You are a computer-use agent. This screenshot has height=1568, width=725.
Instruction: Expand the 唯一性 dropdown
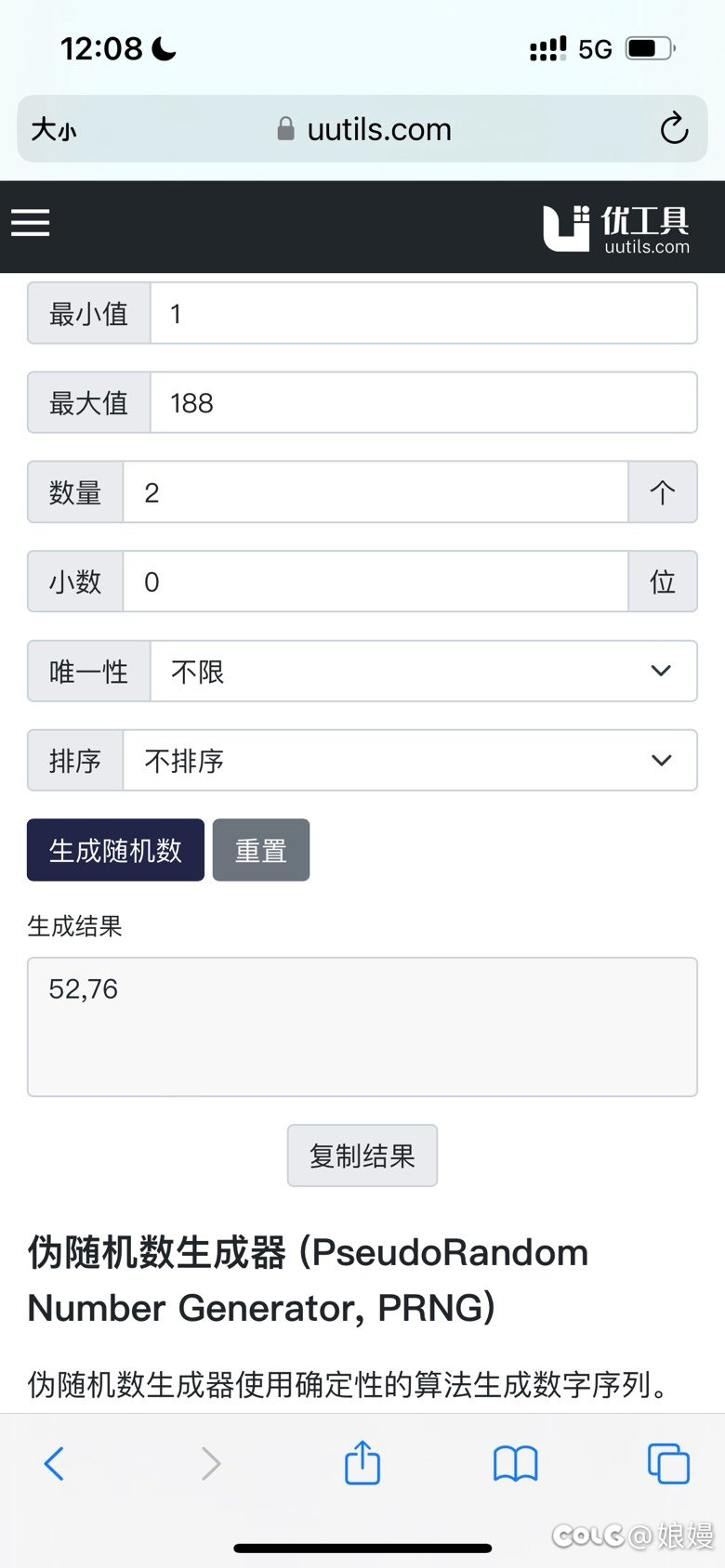pyautogui.click(x=424, y=671)
